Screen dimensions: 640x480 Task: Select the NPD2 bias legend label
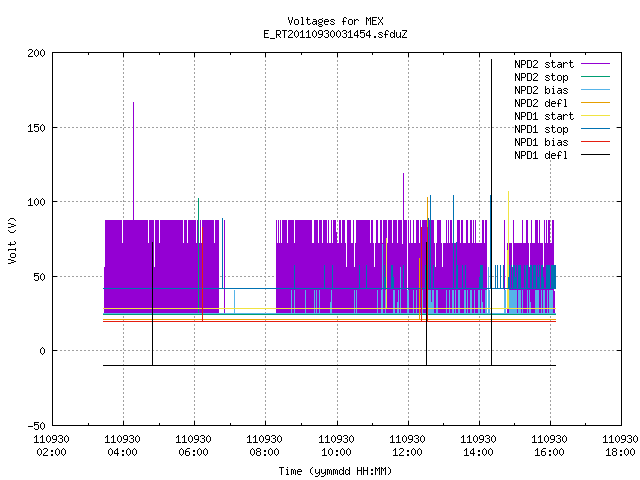541,90
